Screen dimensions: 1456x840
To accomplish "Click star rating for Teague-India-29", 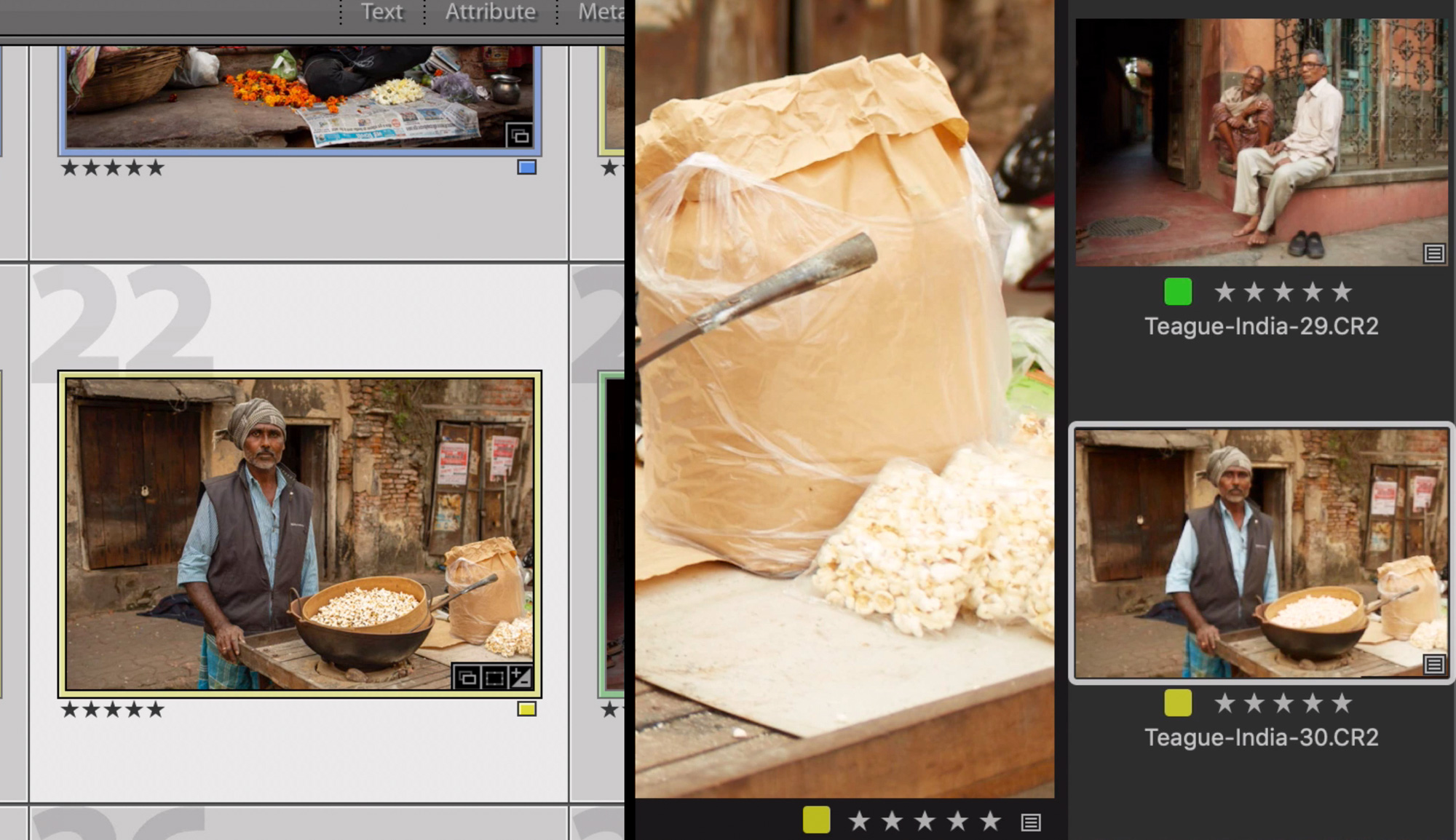I will coord(1283,293).
